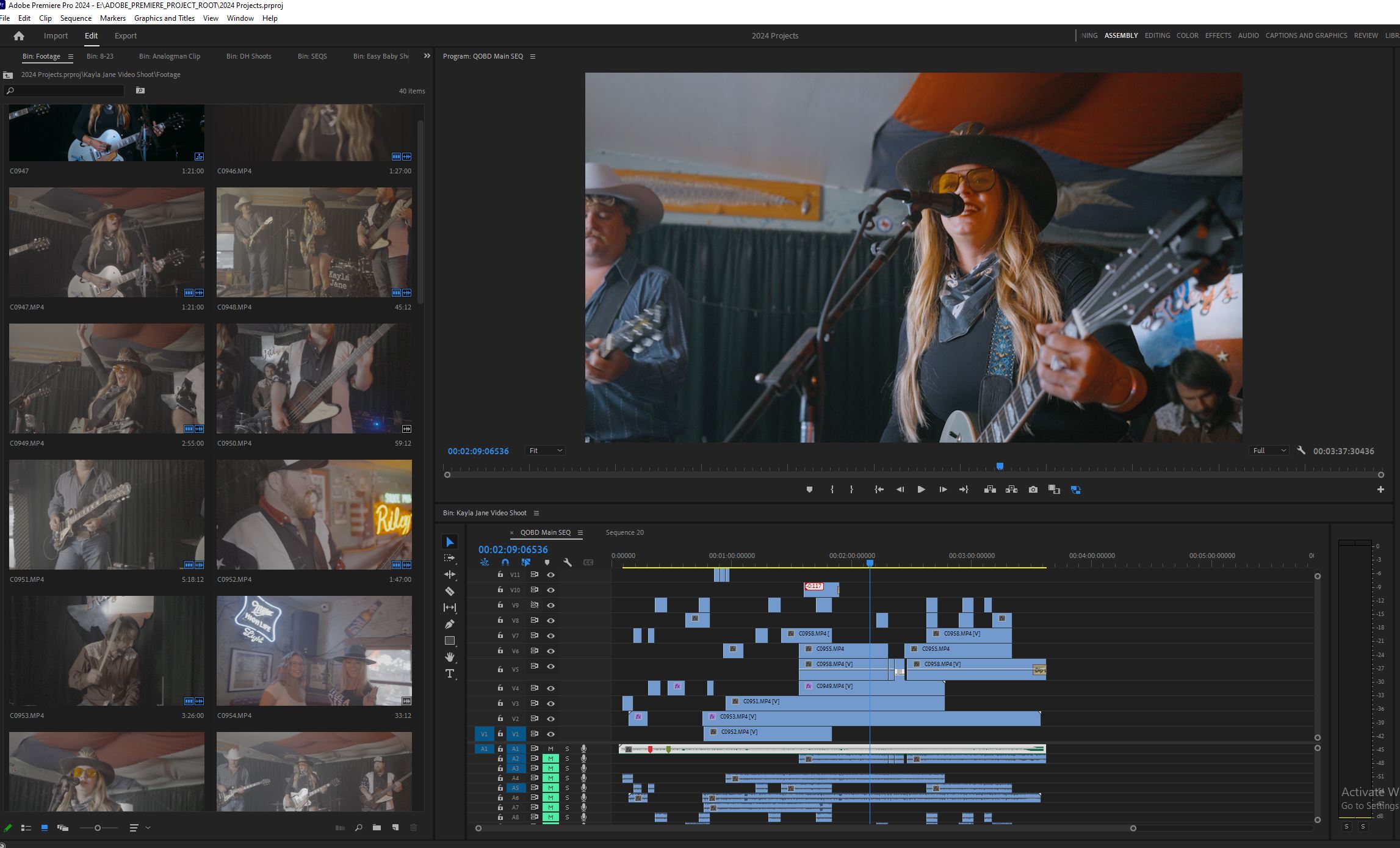Open Timeline Display Settings wrench
This screenshot has height=848, width=1400.
(x=567, y=562)
